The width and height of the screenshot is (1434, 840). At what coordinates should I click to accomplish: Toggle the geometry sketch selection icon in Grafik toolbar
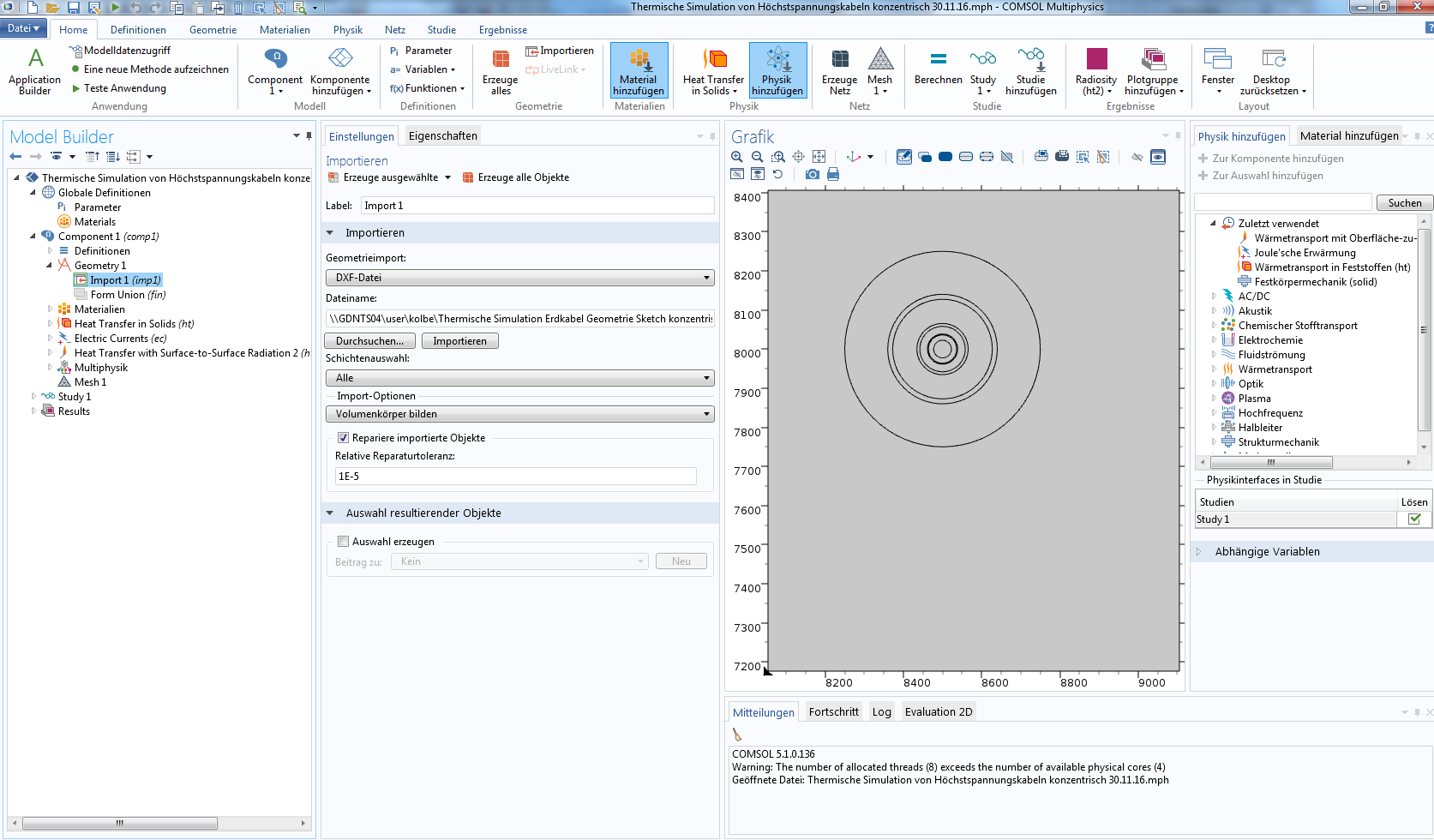904,157
